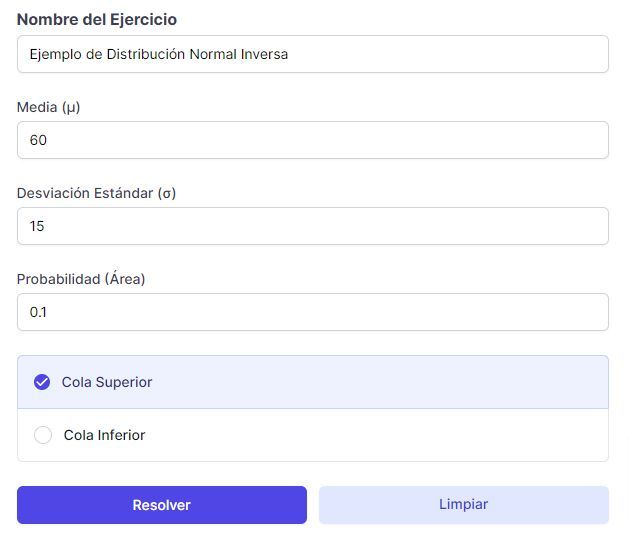Image resolution: width=630 pixels, height=542 pixels.
Task: Click the 'Media (μ)' field label
Action: [49, 107]
